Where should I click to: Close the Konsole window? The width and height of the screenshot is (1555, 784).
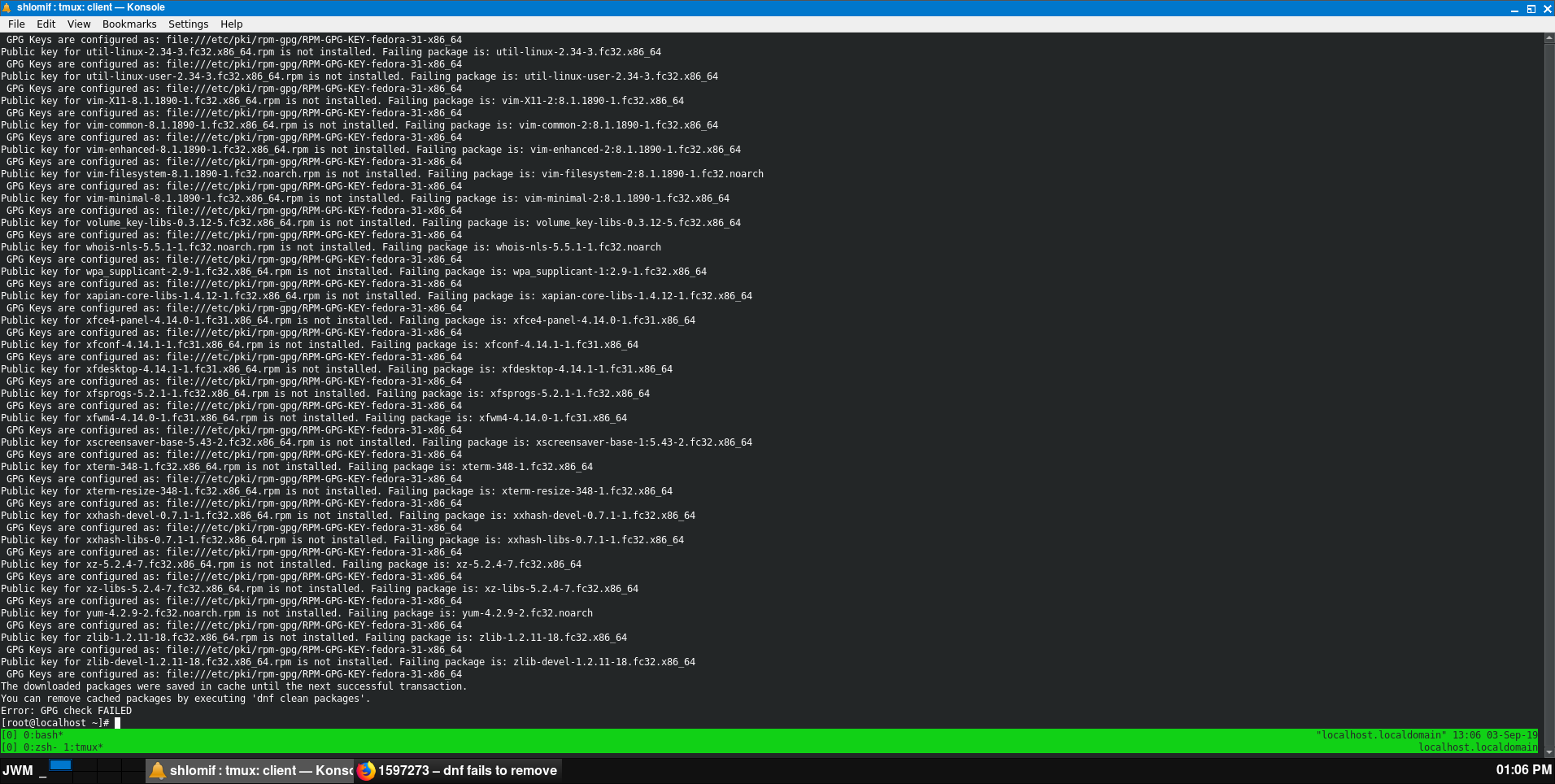[1547, 9]
